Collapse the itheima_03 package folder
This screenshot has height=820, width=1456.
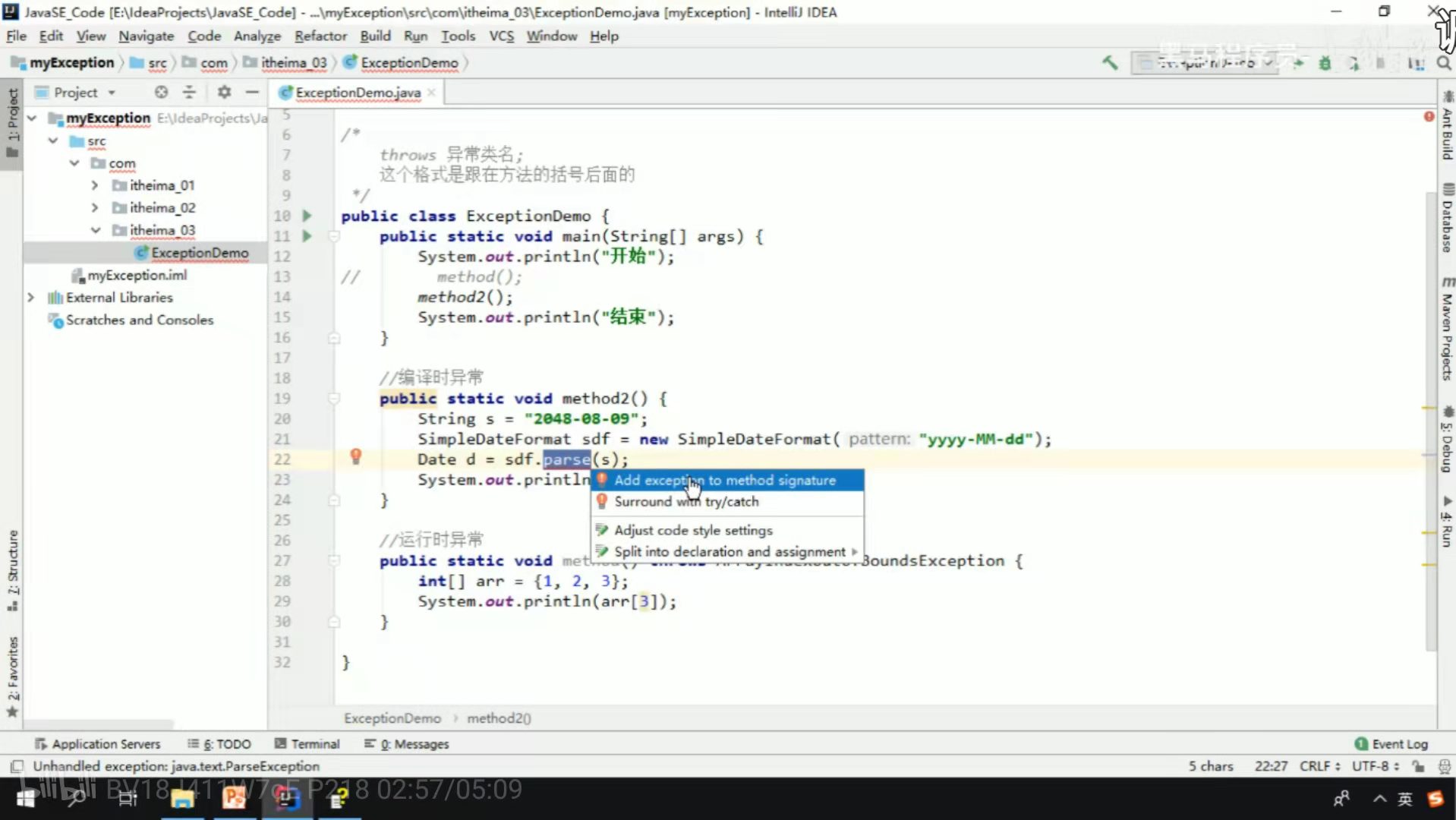tap(96, 230)
